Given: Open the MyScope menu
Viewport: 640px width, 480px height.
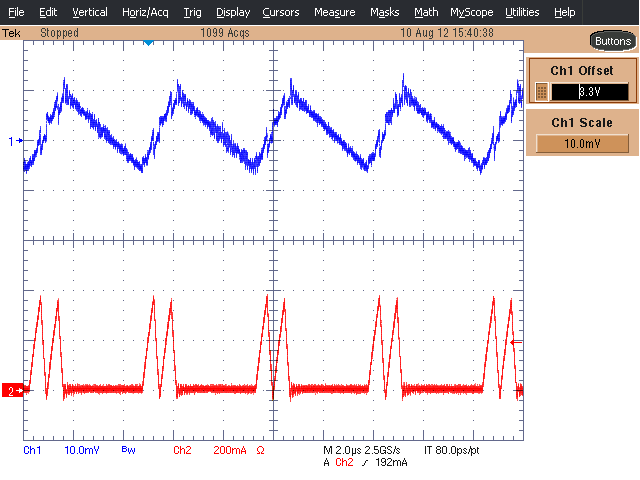Looking at the screenshot, I should pos(471,12).
